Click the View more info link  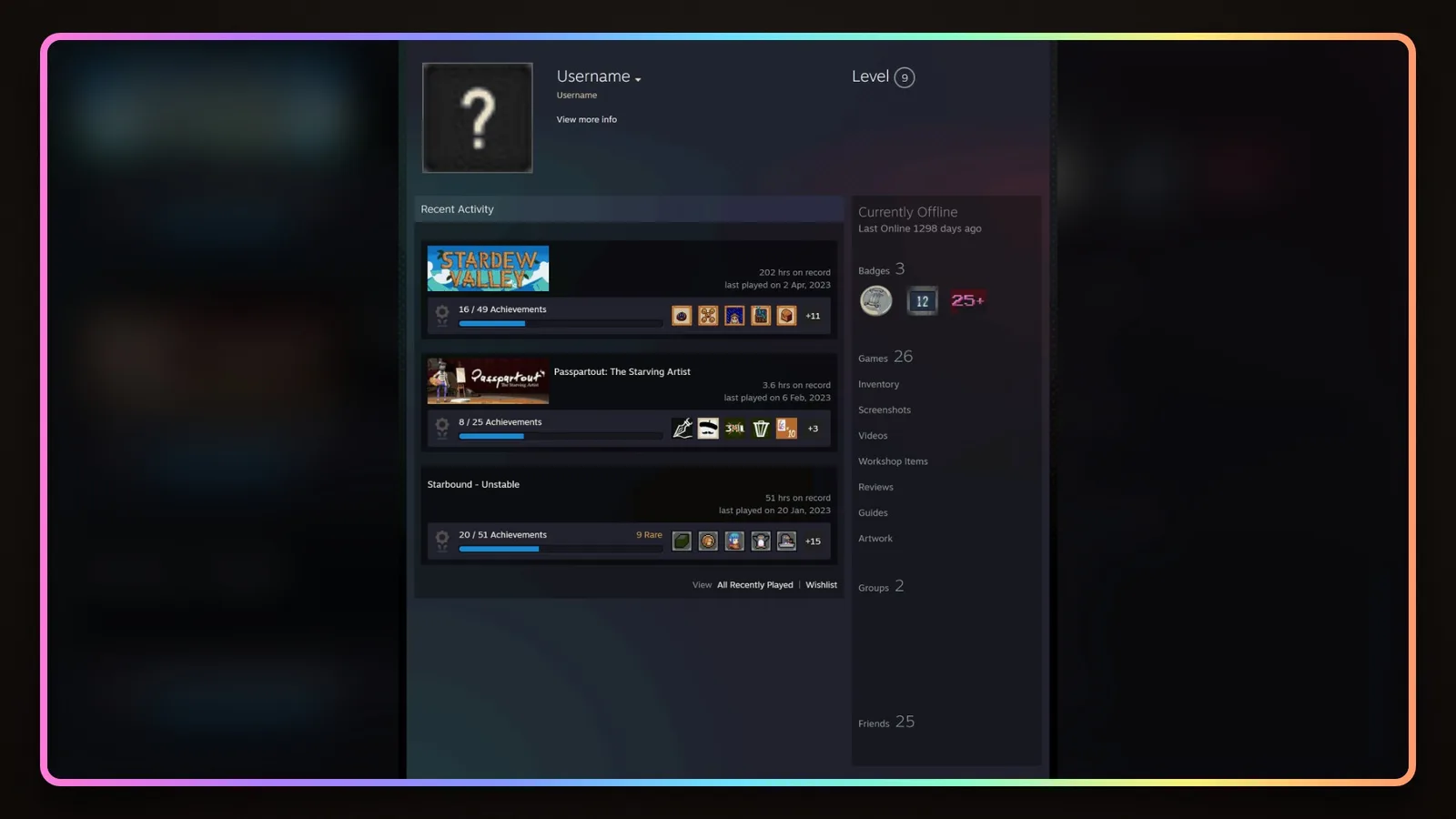pos(587,119)
